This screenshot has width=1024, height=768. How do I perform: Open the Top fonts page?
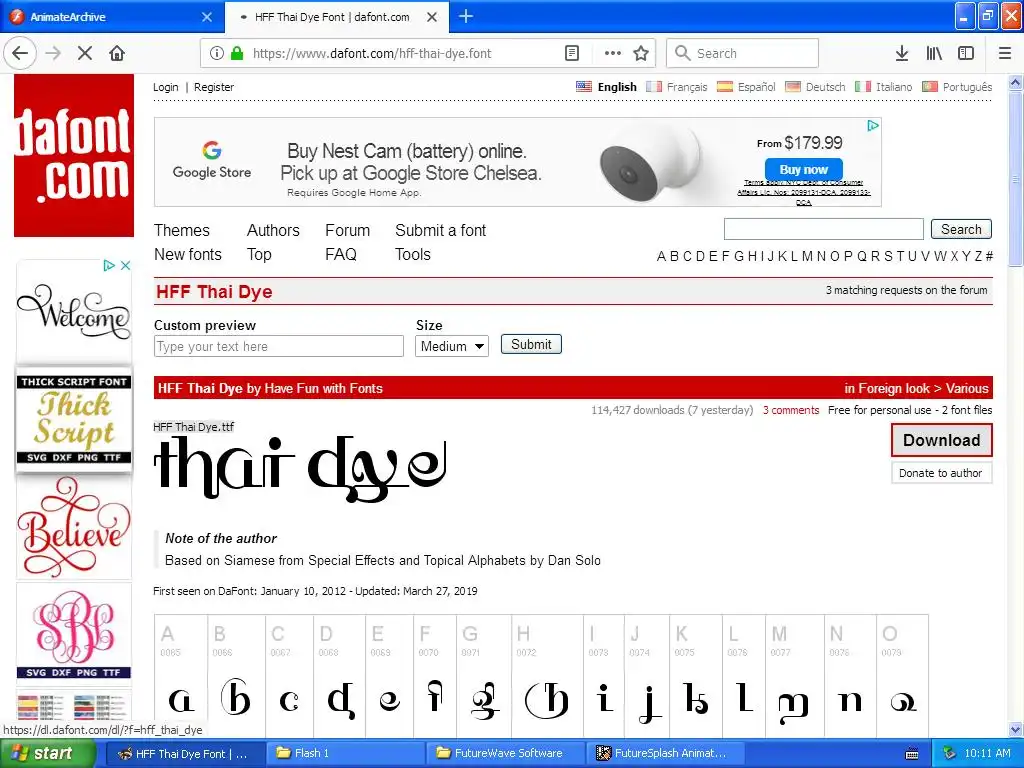(259, 255)
